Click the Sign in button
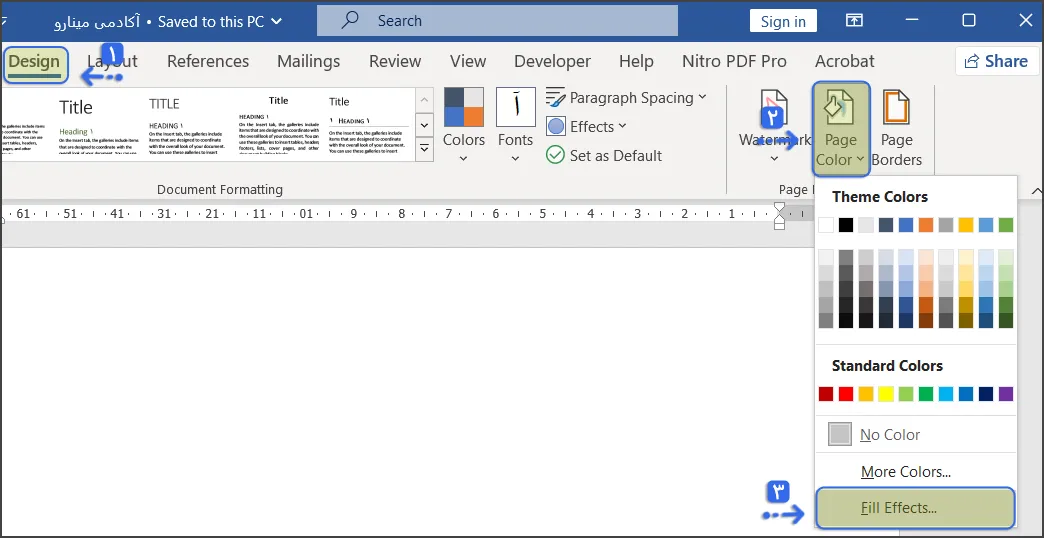The image size is (1044, 538). [x=783, y=21]
